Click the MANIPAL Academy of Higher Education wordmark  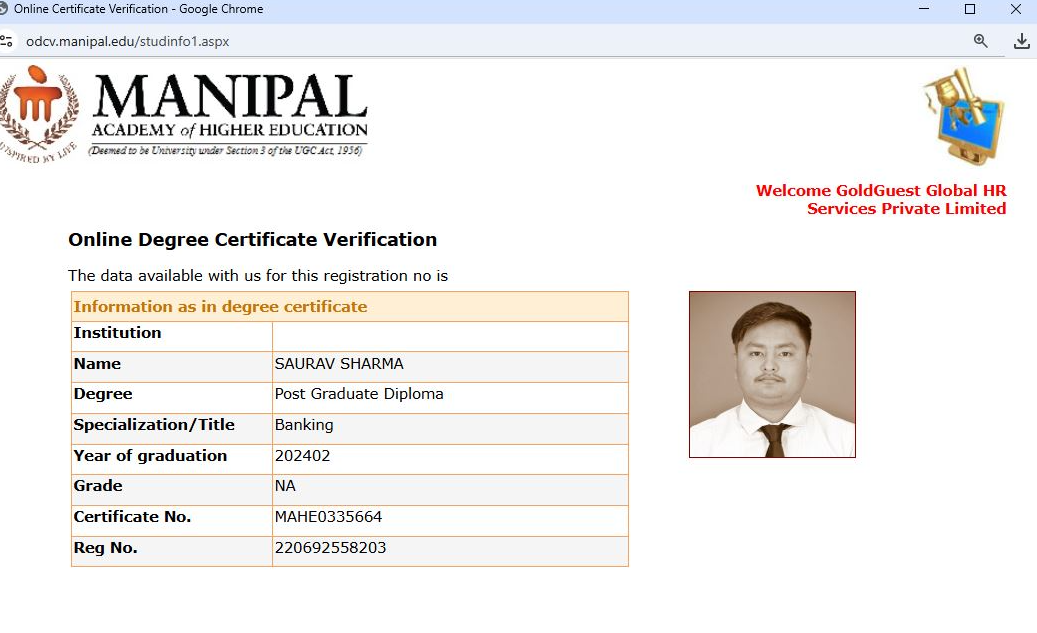point(229,114)
